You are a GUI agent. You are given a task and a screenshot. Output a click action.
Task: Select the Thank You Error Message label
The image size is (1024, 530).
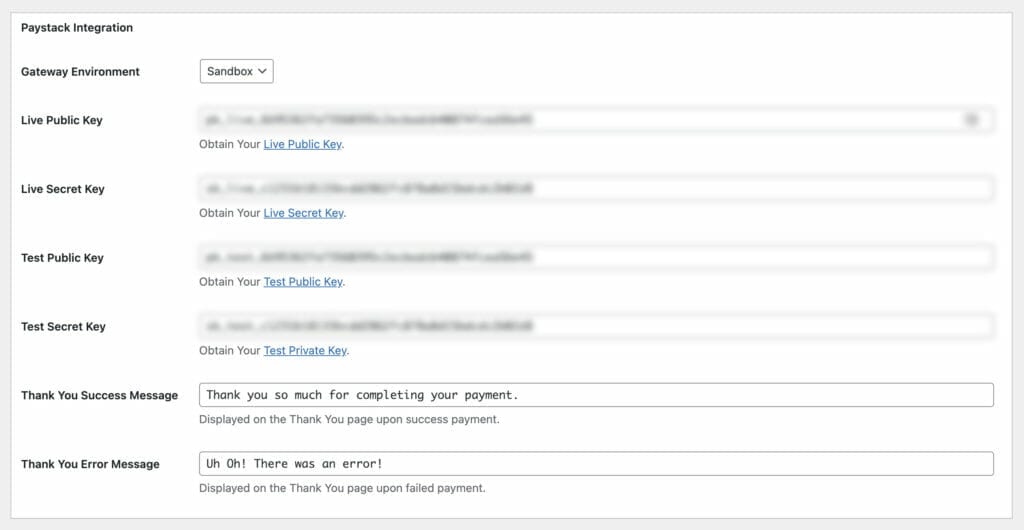click(90, 464)
